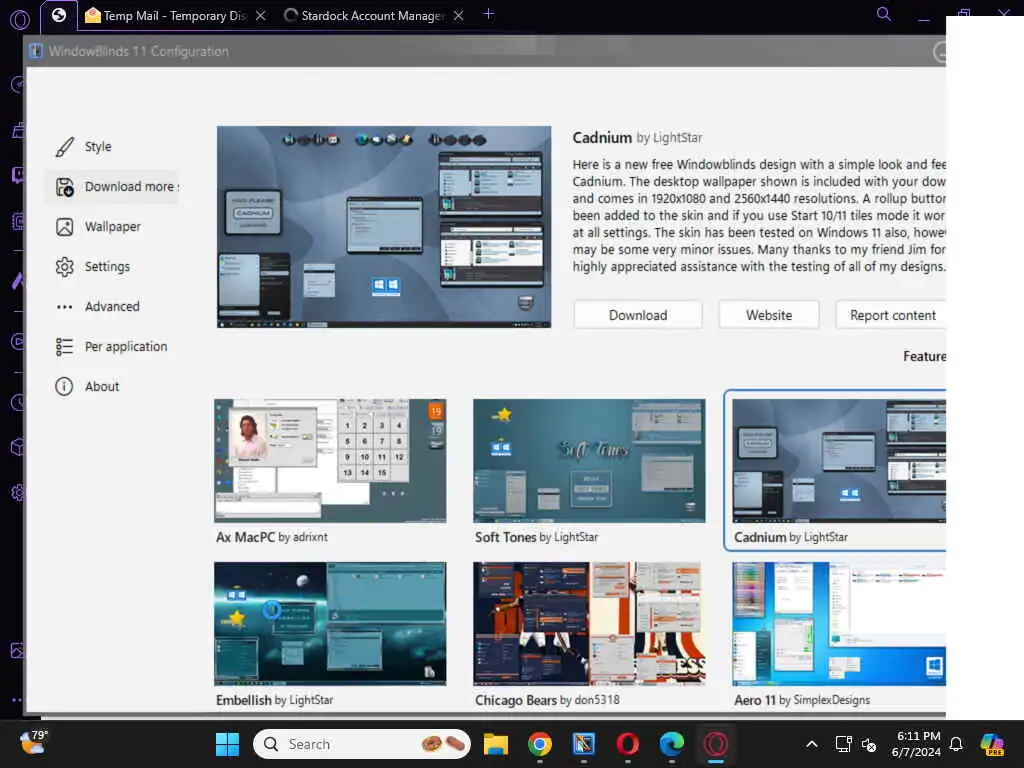Click the Advanced three-dots icon
Image resolution: width=1024 pixels, height=768 pixels.
tap(65, 306)
